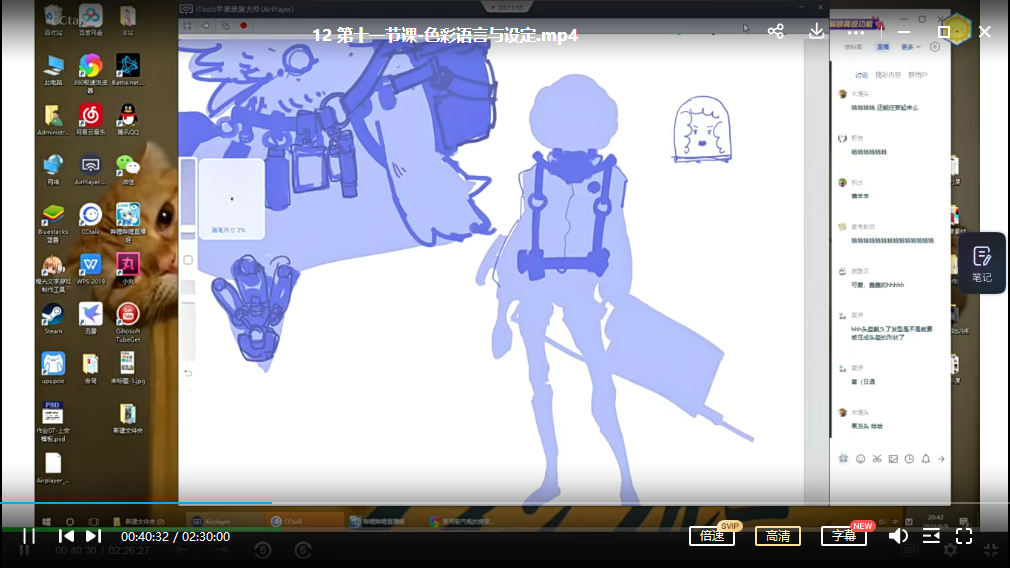Mute the player volume speaker icon
Image resolution: width=1010 pixels, height=568 pixels.
[x=898, y=536]
